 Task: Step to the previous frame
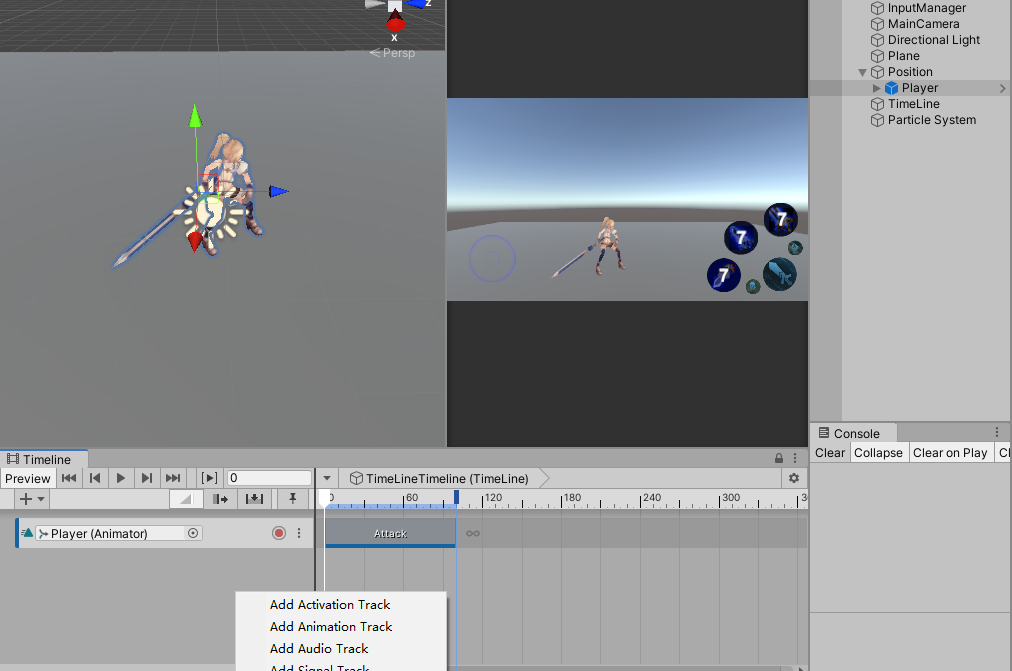click(x=95, y=478)
